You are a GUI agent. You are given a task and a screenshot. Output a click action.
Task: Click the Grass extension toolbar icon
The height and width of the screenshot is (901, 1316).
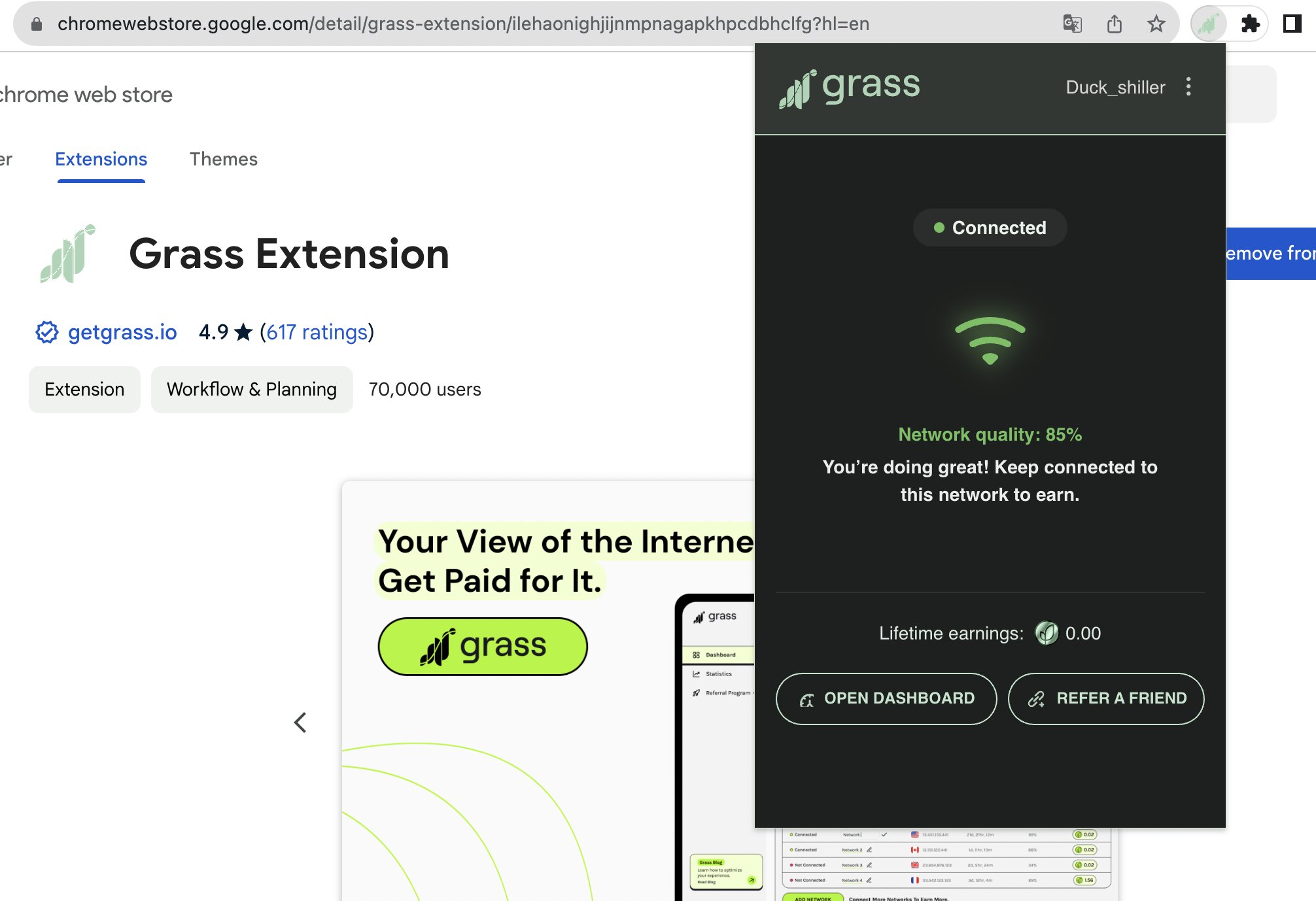tap(1208, 24)
